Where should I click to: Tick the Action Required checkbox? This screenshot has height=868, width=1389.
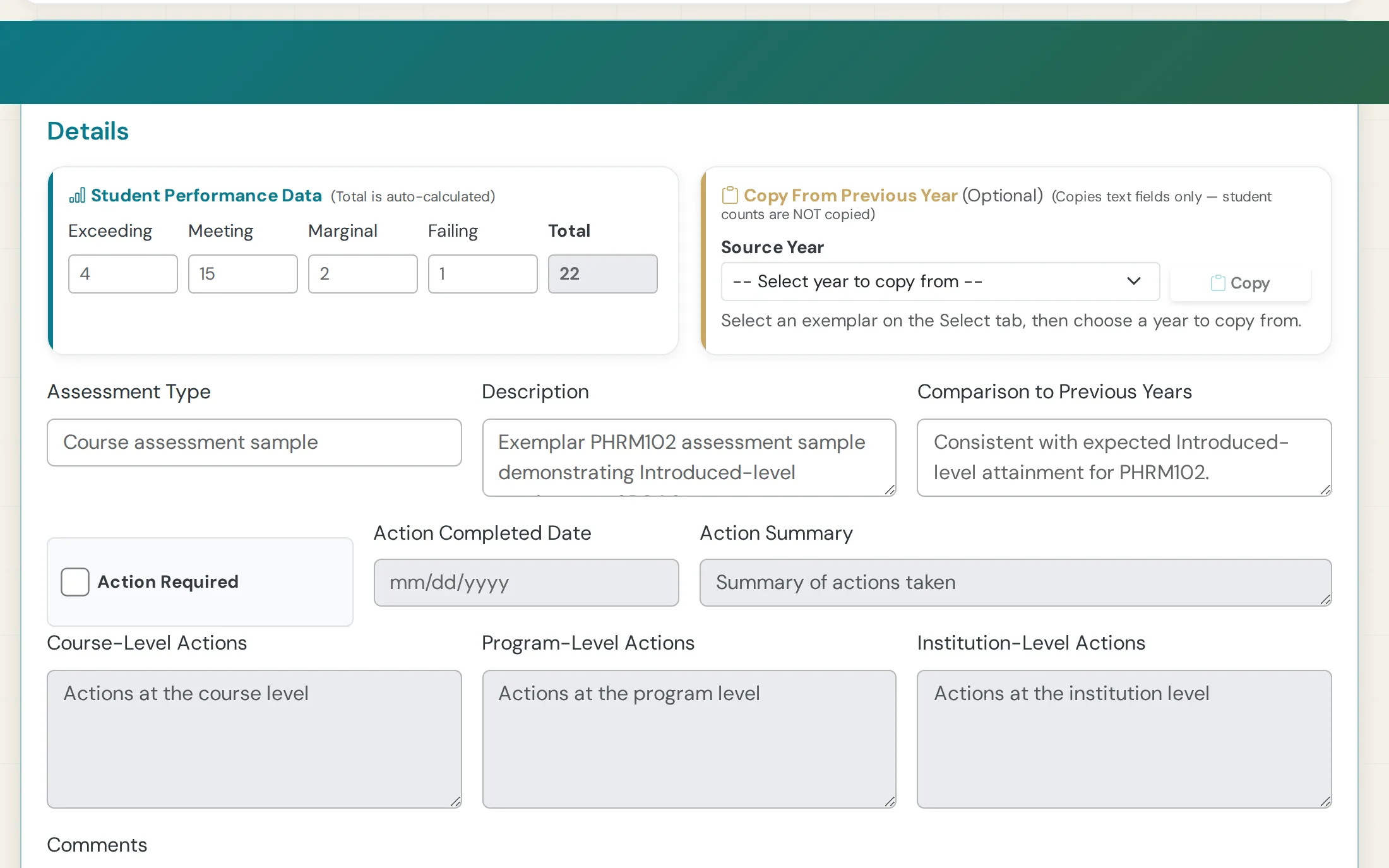(x=75, y=581)
